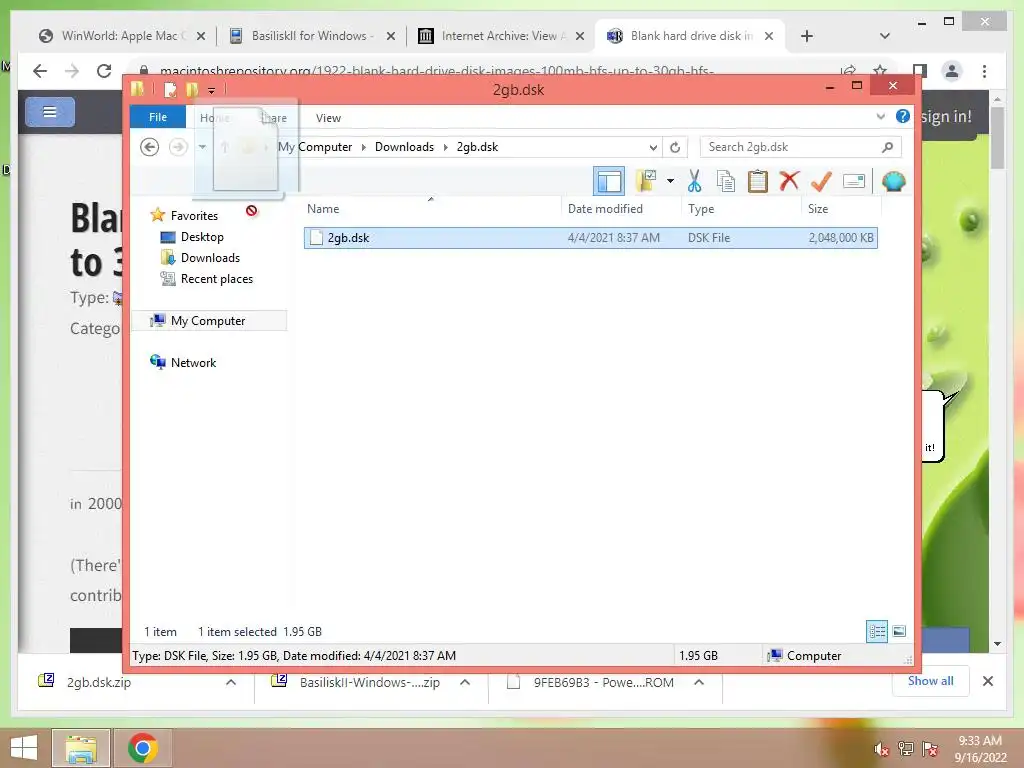This screenshot has height=768, width=1024.
Task: Select the 2gb.dsk file row
Action: click(590, 238)
